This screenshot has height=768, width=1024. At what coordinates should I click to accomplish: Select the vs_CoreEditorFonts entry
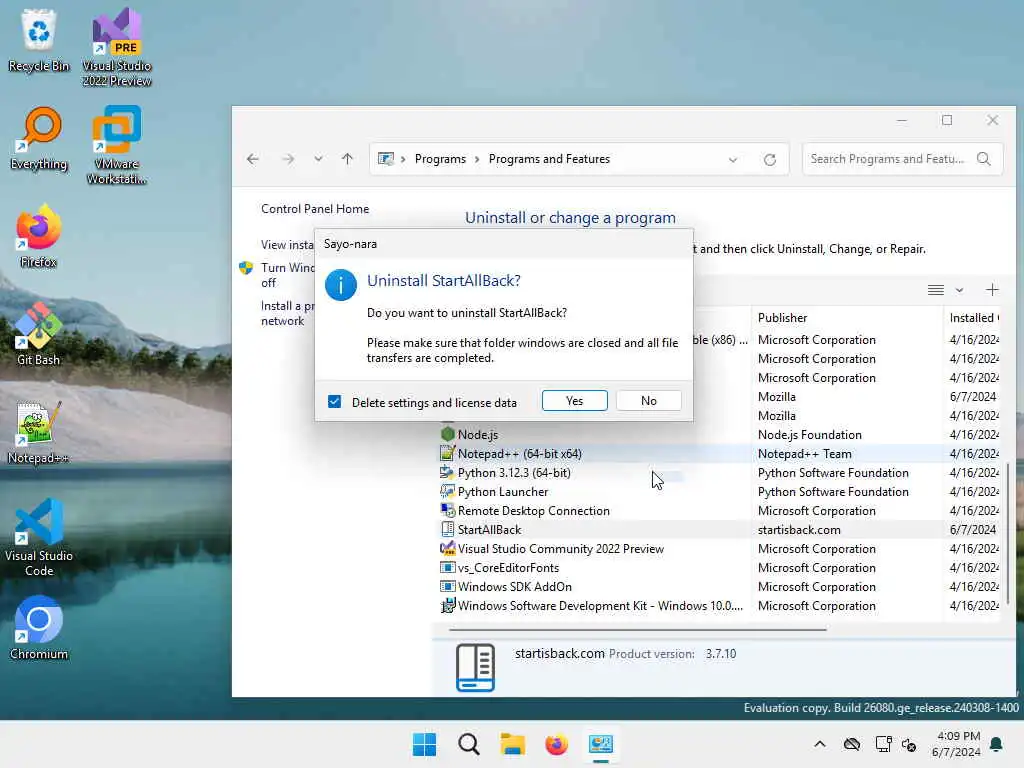point(716,568)
